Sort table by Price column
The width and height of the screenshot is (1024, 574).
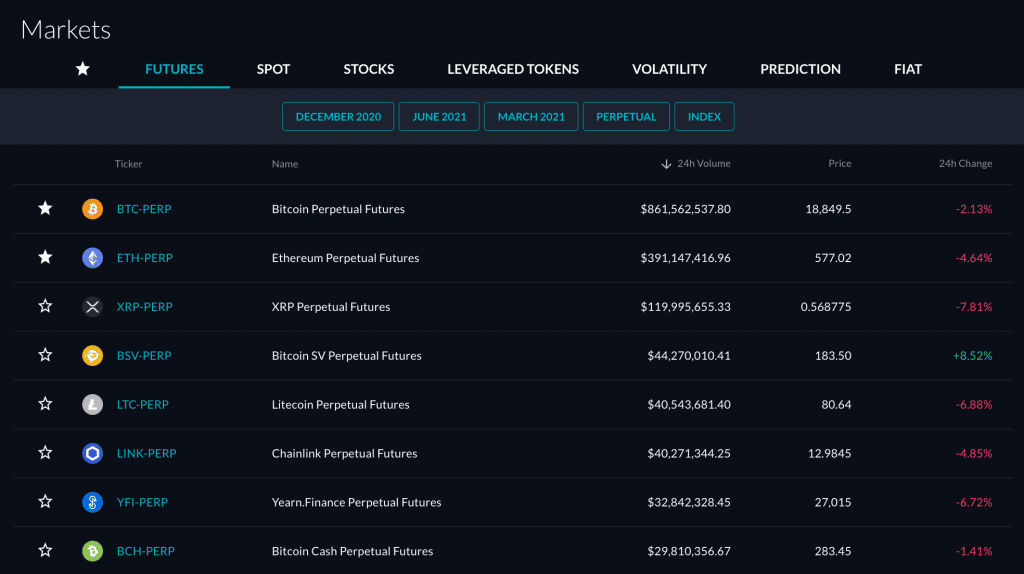[x=839, y=164]
